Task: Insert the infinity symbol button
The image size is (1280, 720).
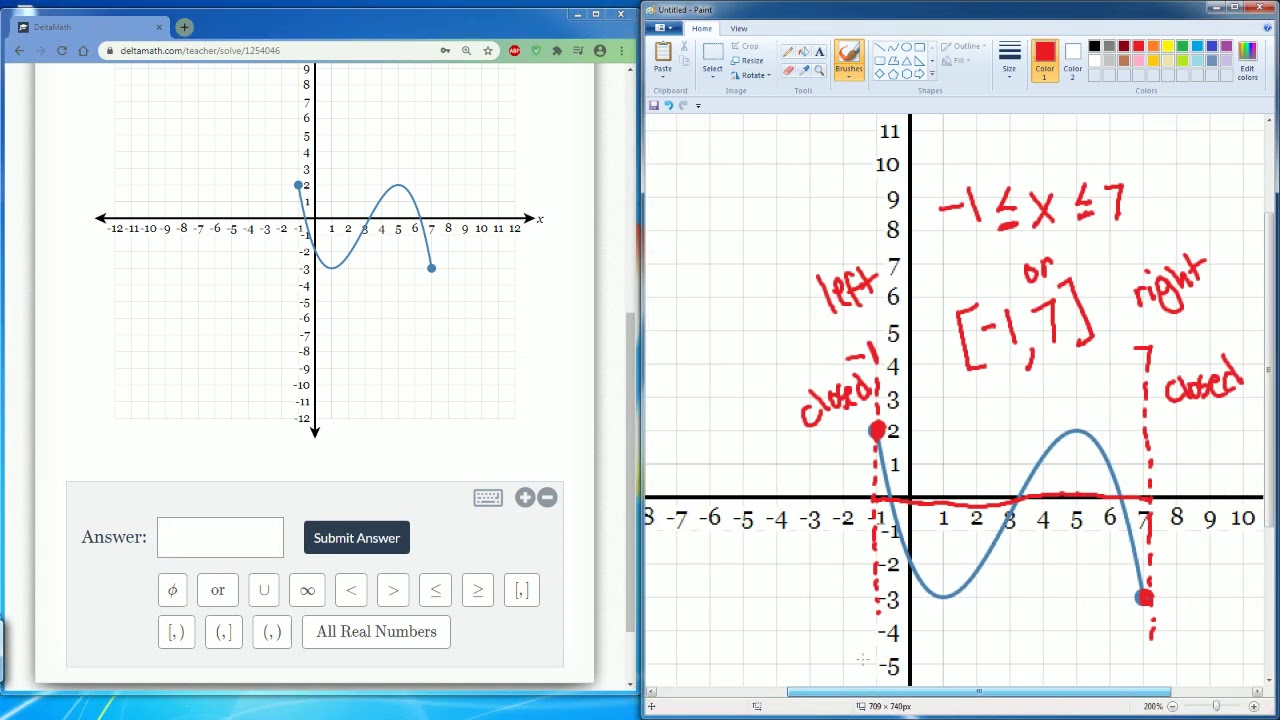Action: [x=307, y=590]
